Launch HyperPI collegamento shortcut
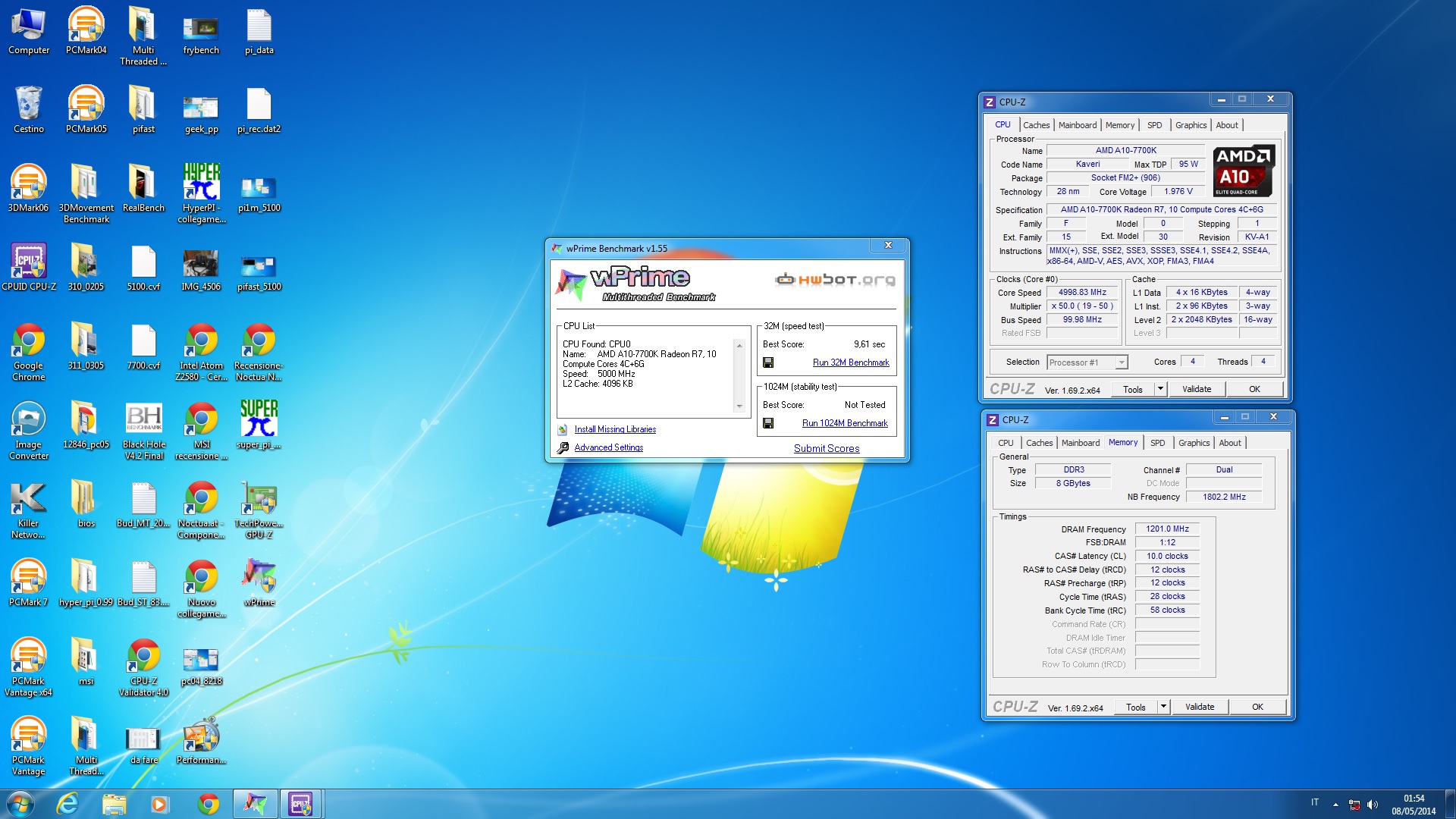Viewport: 1456px width, 819px height. [201, 193]
